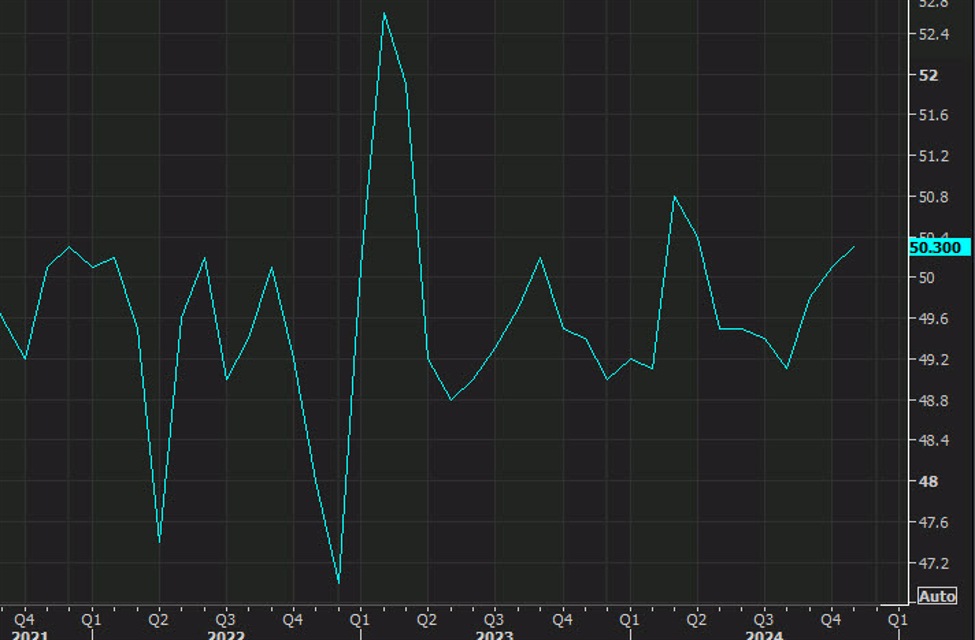This screenshot has height=640, width=975.
Task: Click the 2022 year label on the timeline
Action: [x=226, y=633]
